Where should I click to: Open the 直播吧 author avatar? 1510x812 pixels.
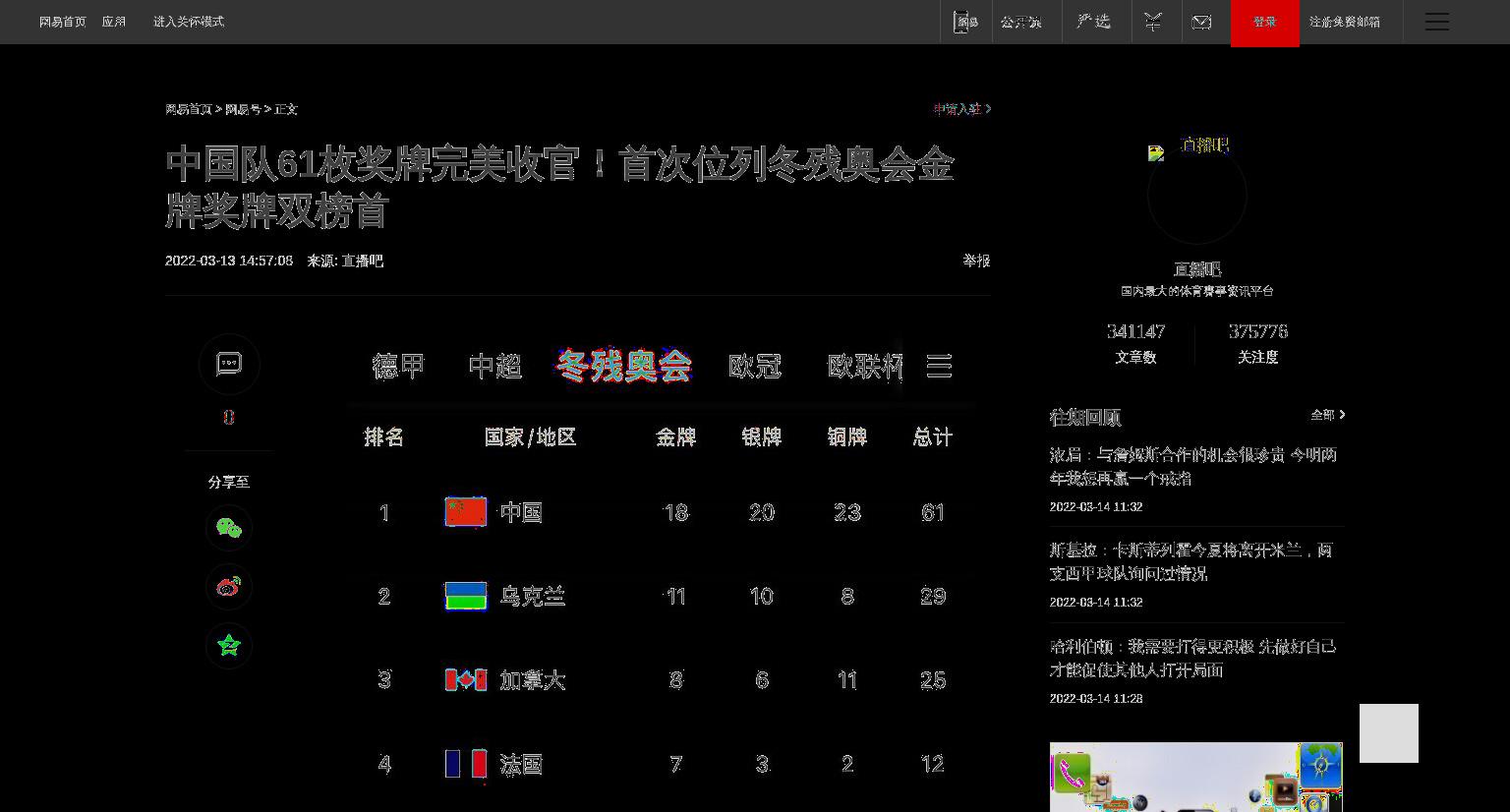1197,194
